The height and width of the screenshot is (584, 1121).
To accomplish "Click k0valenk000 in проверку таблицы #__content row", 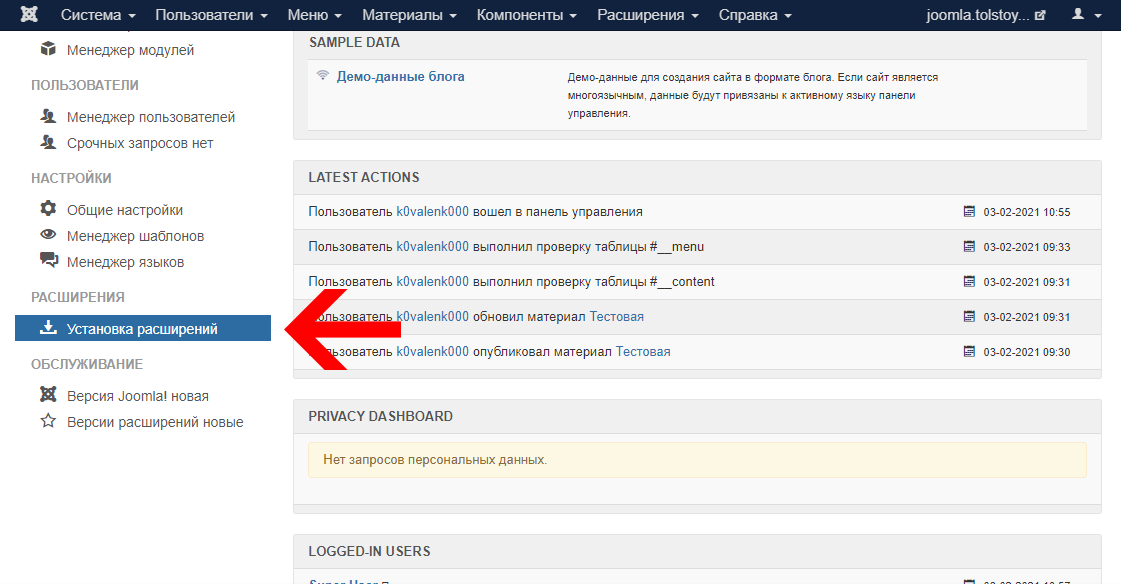I will pyautogui.click(x=433, y=282).
